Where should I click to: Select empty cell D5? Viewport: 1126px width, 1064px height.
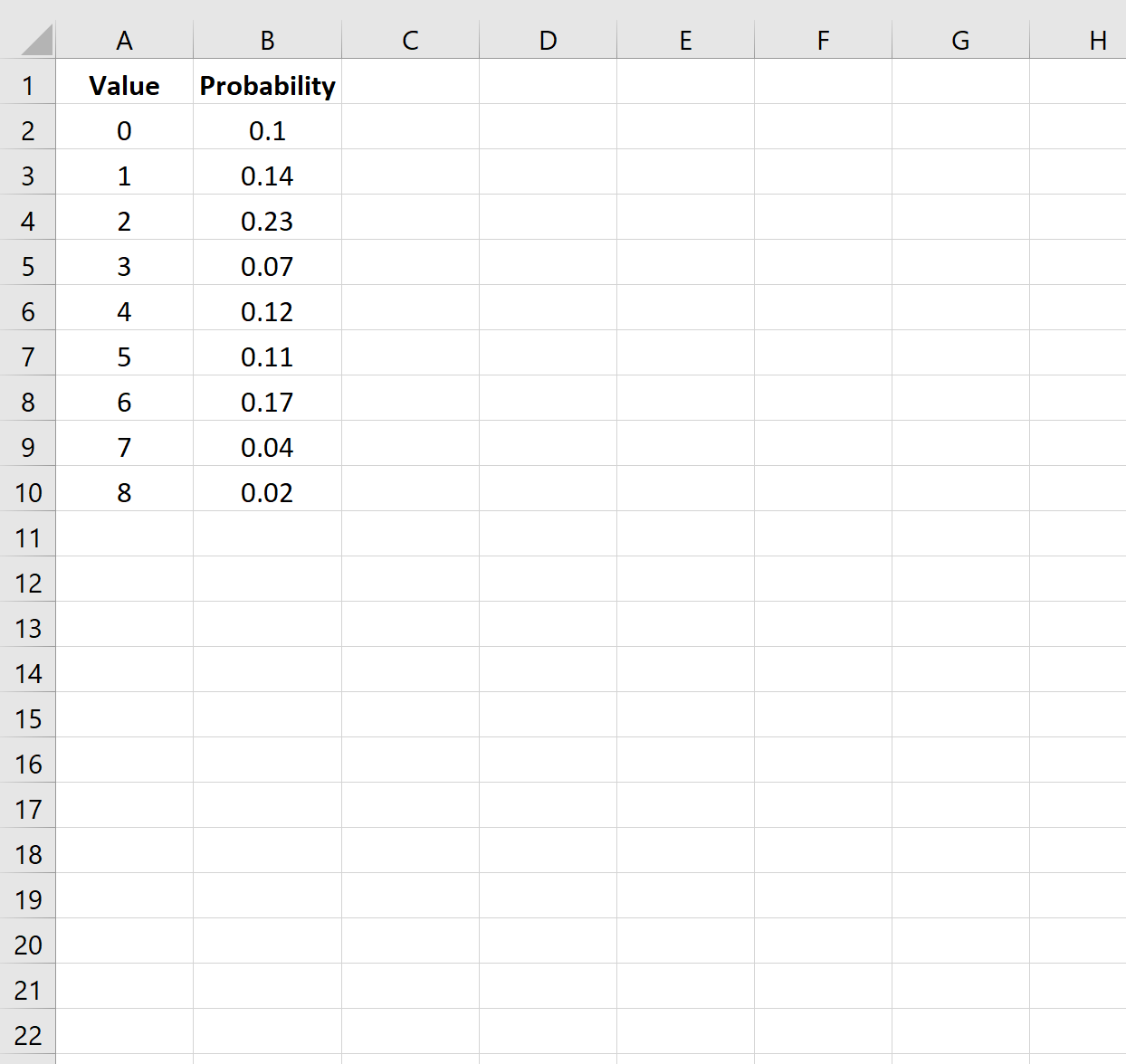pyautogui.click(x=549, y=267)
